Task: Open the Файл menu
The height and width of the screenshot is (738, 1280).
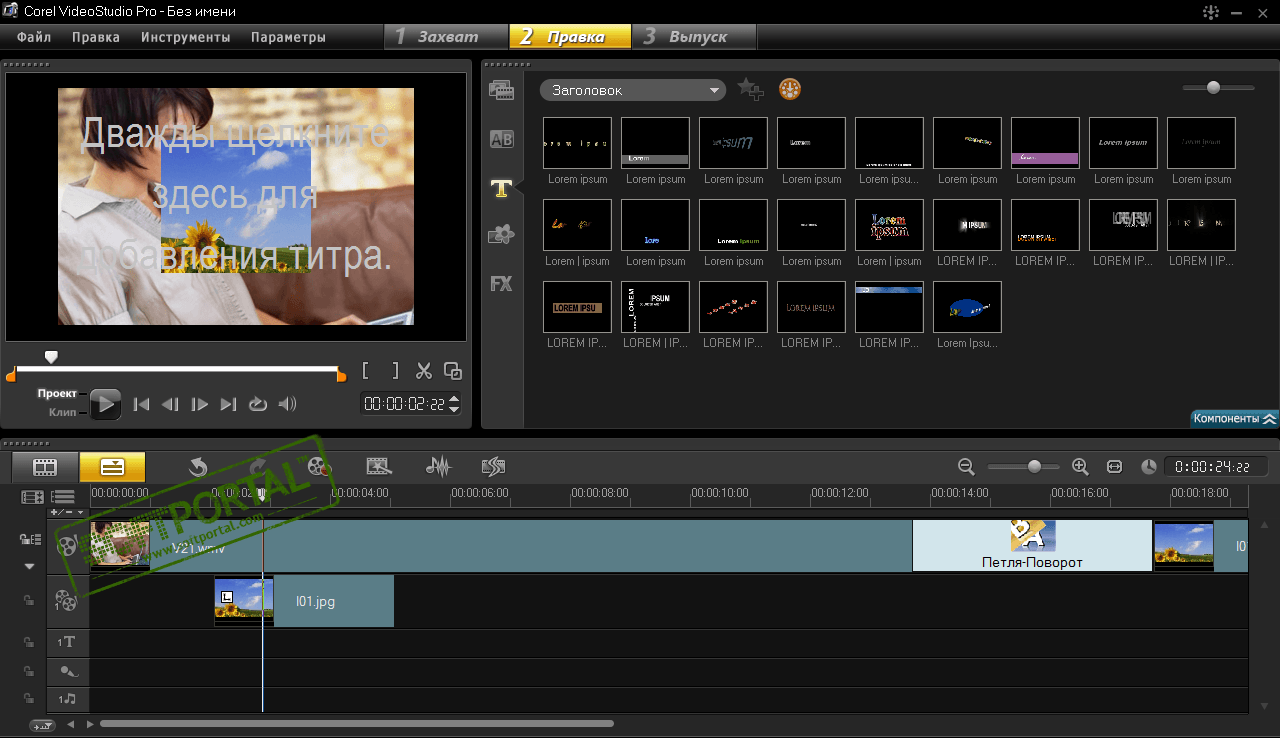Action: click(34, 37)
